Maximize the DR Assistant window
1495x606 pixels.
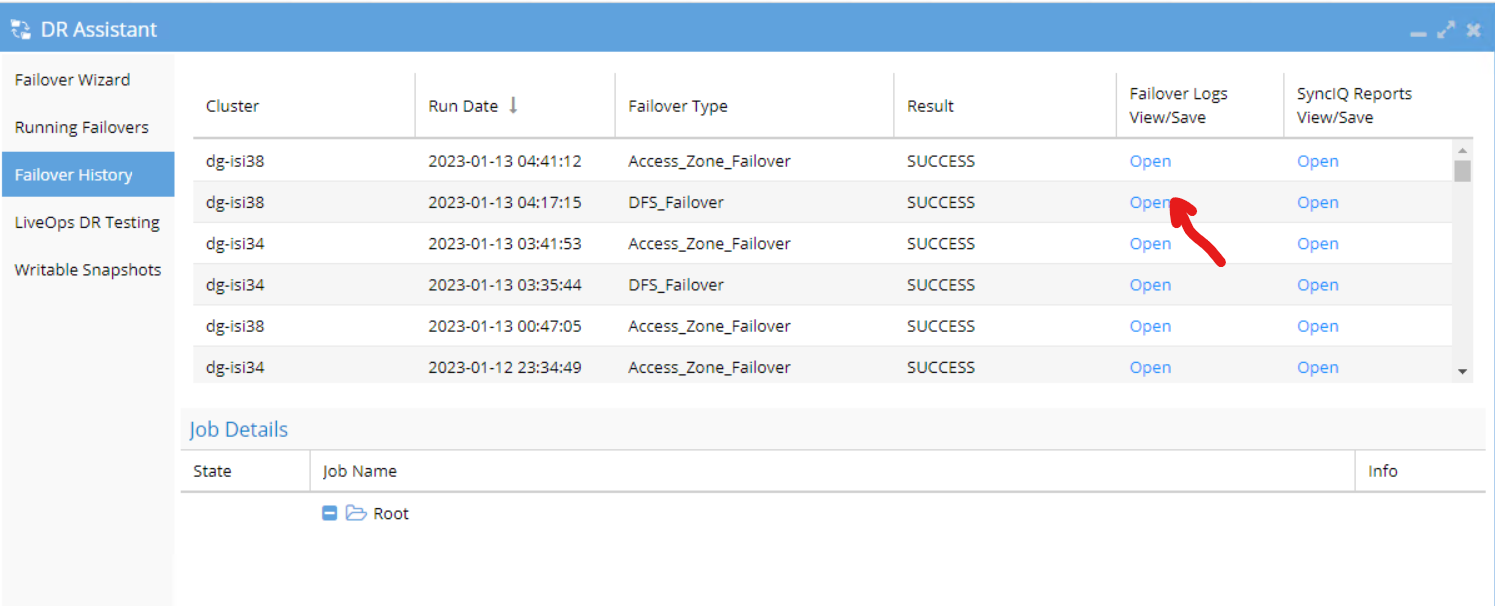1446,30
